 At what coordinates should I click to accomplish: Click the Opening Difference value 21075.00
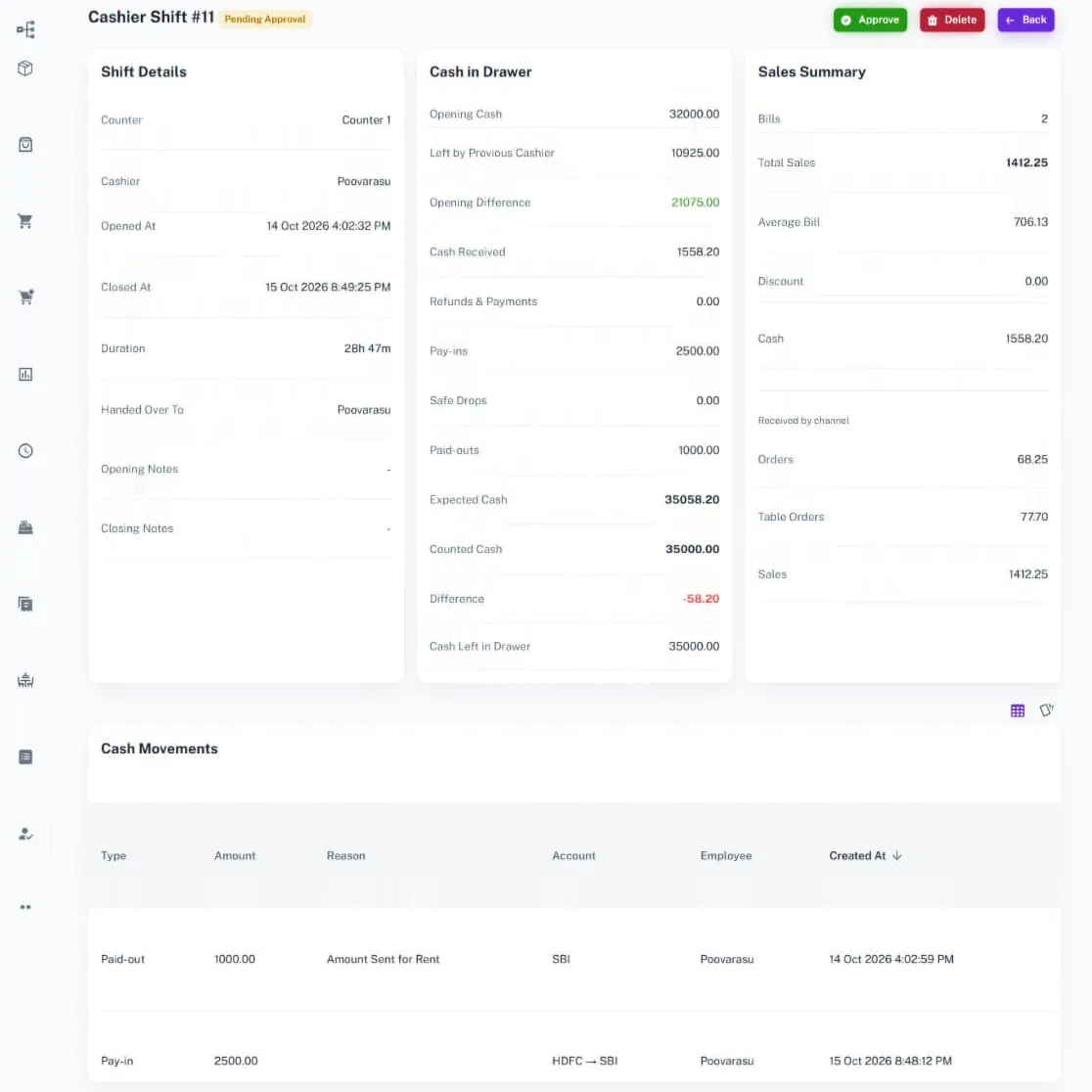(695, 202)
